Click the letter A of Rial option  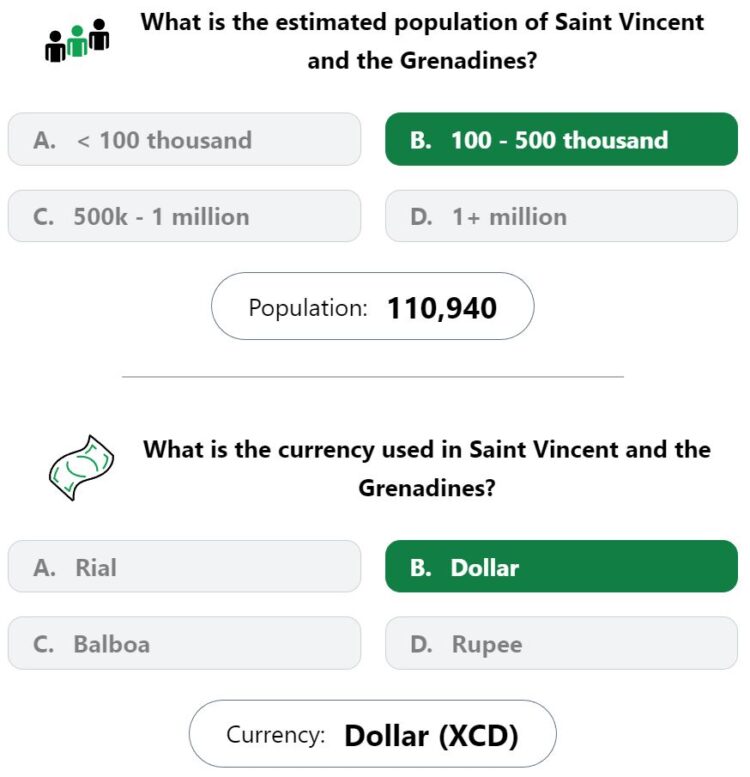point(45,568)
